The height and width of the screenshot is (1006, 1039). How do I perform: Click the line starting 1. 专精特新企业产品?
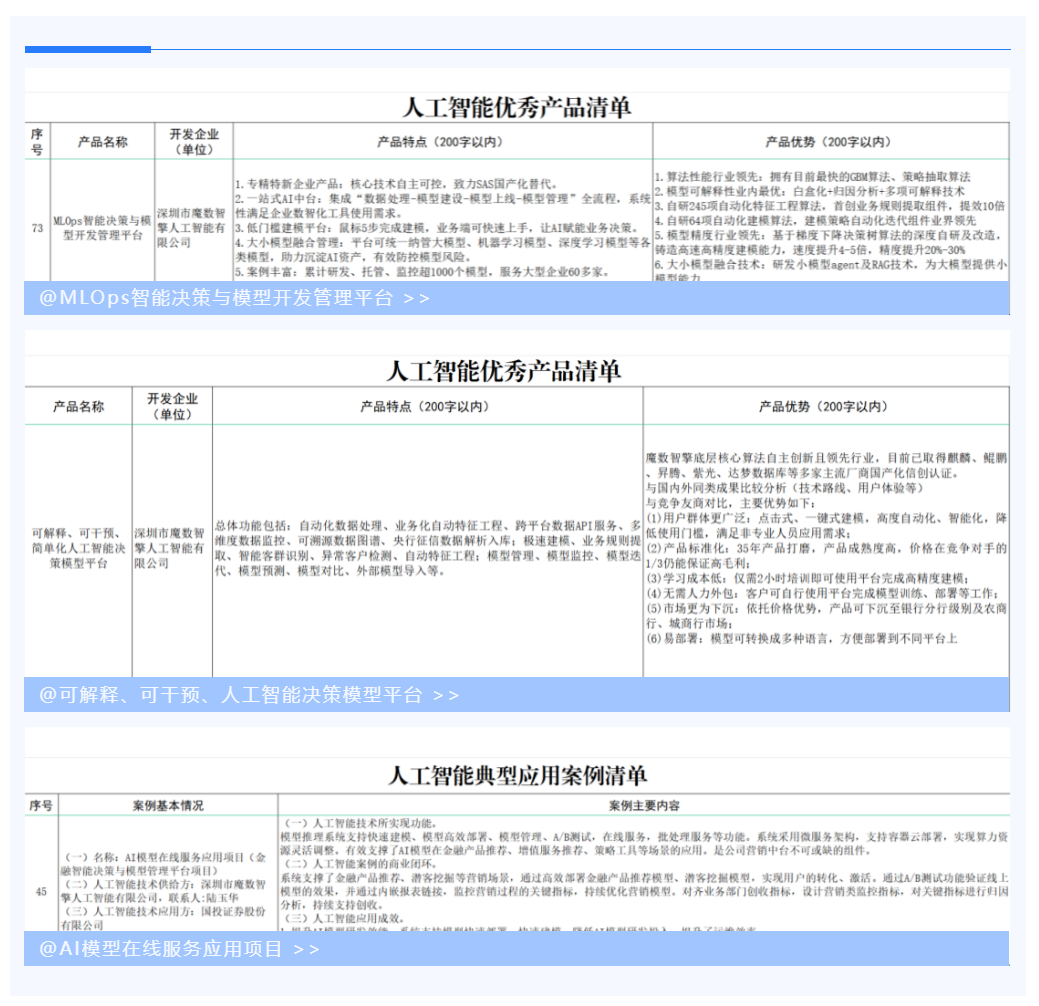point(396,184)
